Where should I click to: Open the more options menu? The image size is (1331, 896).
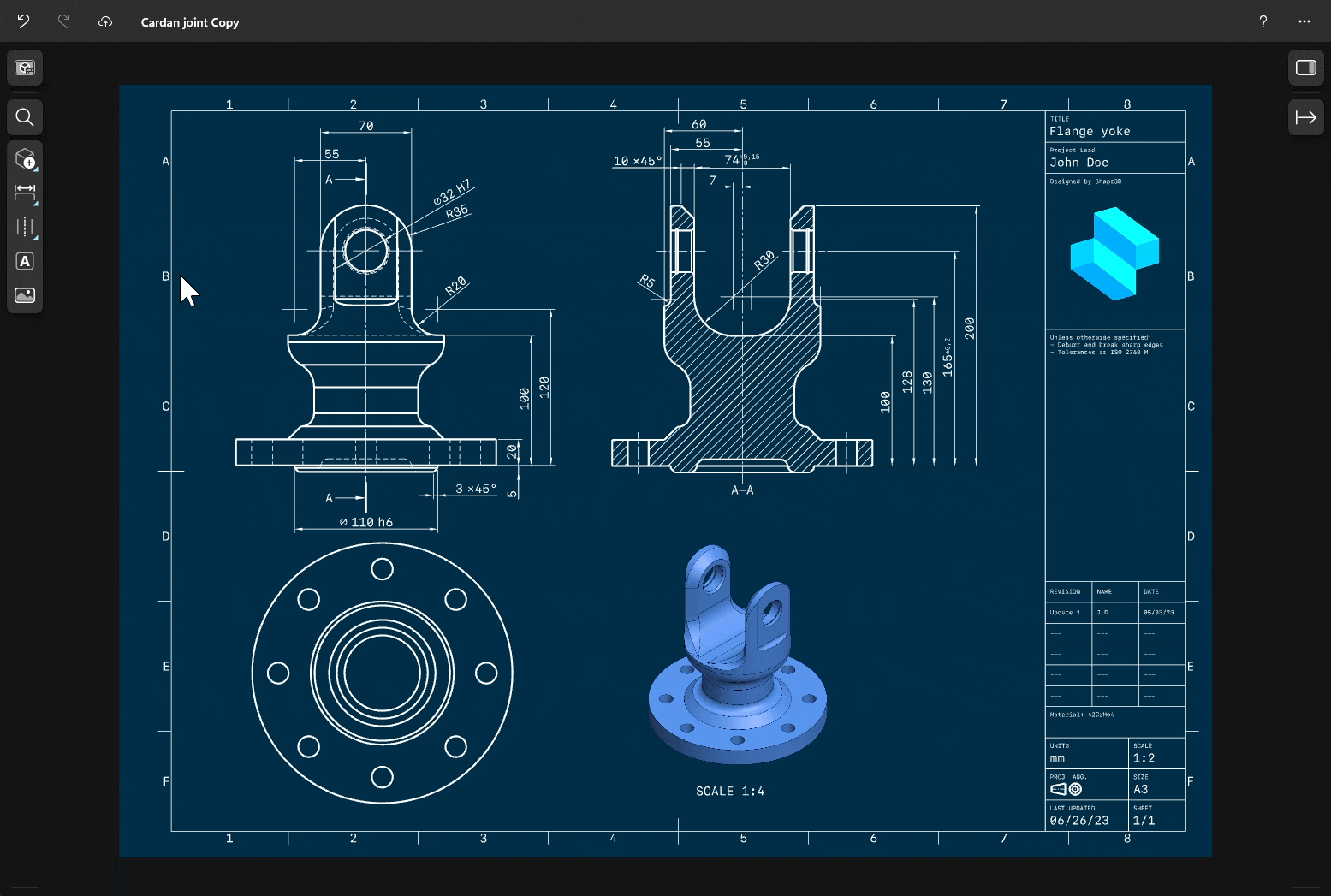coord(1304,21)
